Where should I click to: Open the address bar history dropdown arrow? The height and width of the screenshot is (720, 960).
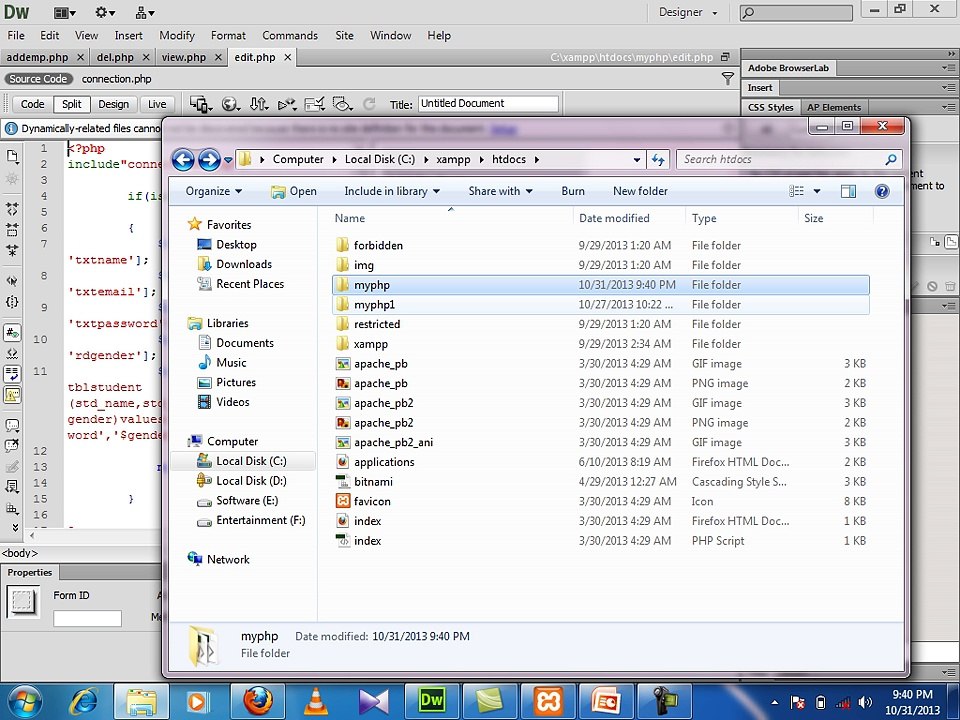click(x=637, y=160)
